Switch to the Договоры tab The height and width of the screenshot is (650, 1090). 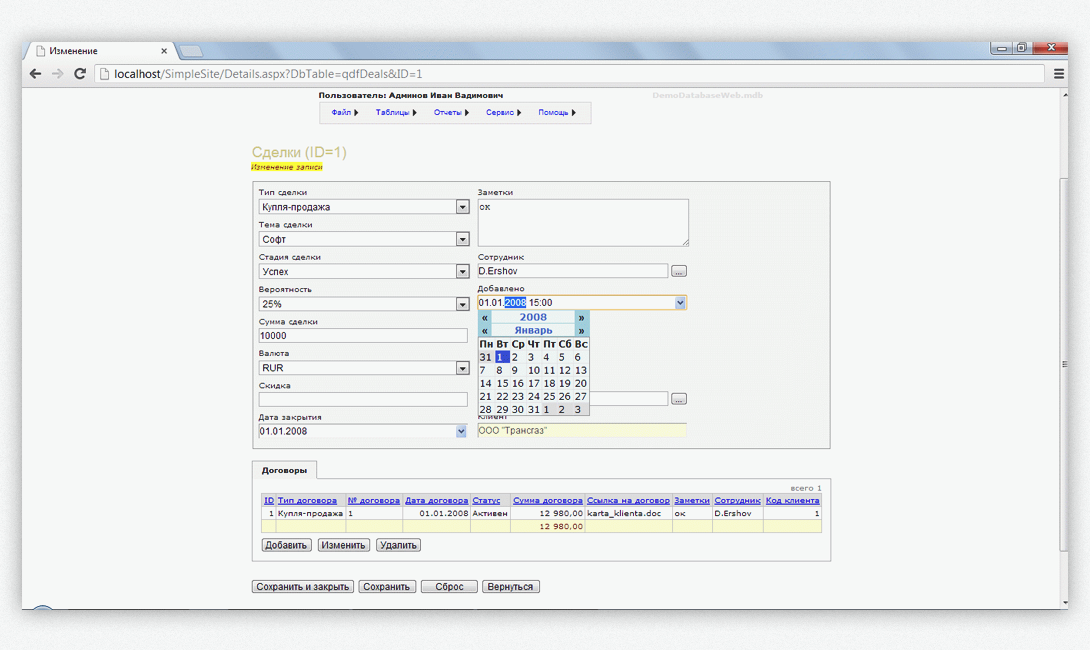284,471
